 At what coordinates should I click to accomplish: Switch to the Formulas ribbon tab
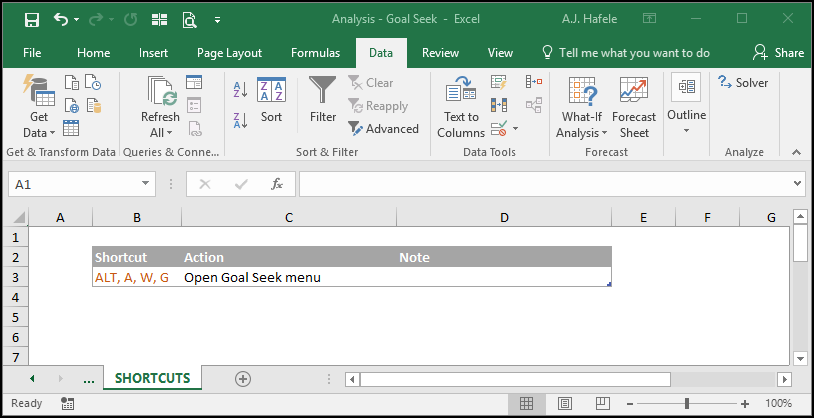pyautogui.click(x=316, y=53)
